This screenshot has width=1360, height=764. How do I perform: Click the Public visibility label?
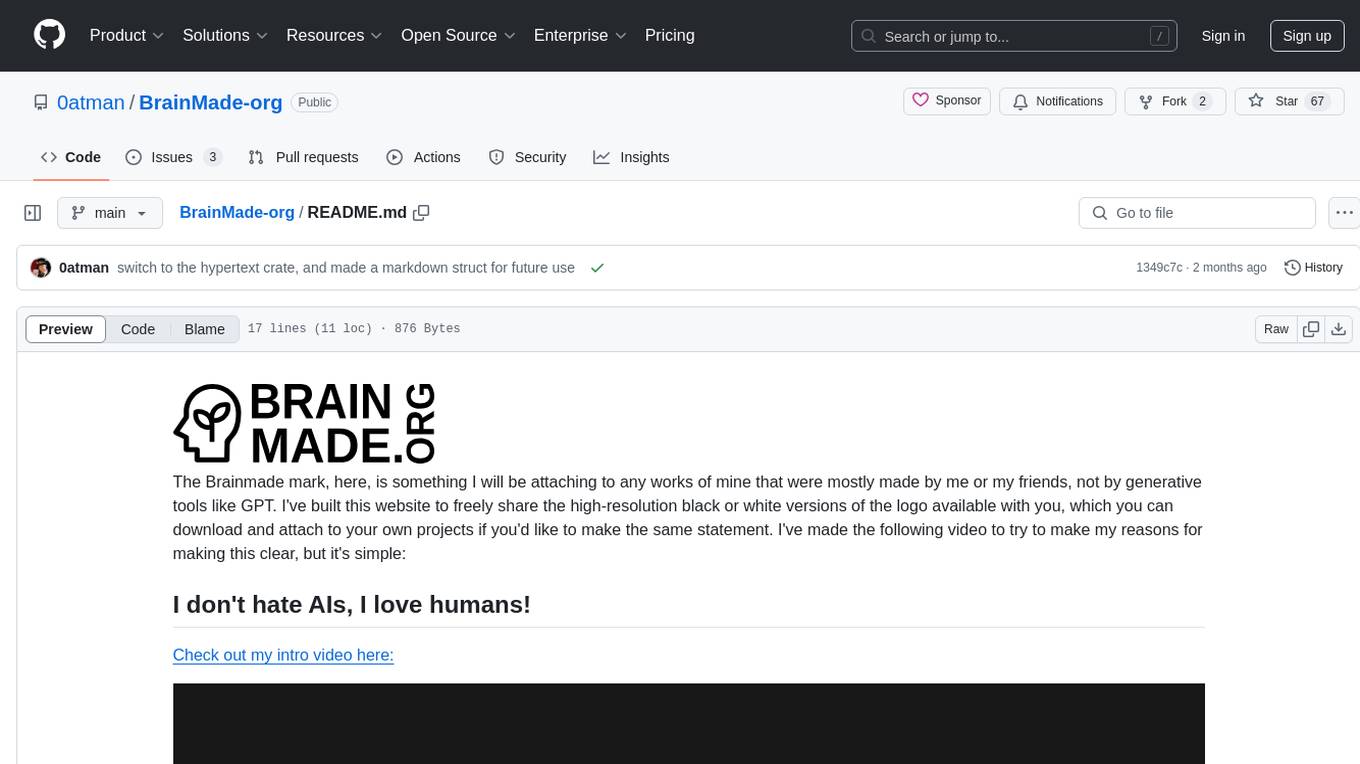pos(315,102)
